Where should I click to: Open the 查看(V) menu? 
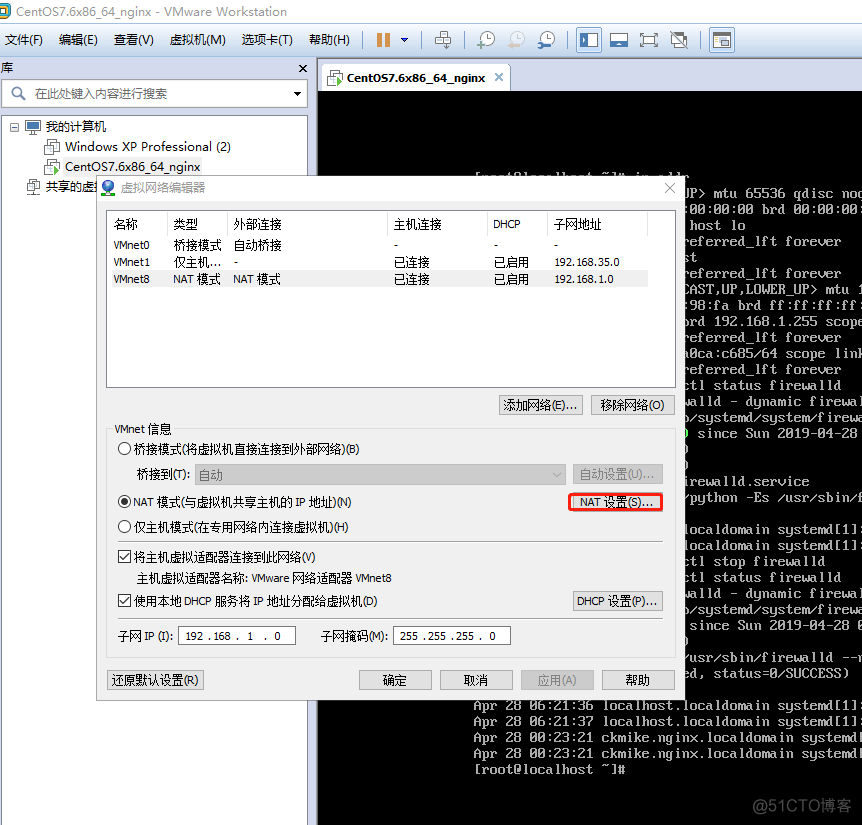[x=134, y=40]
